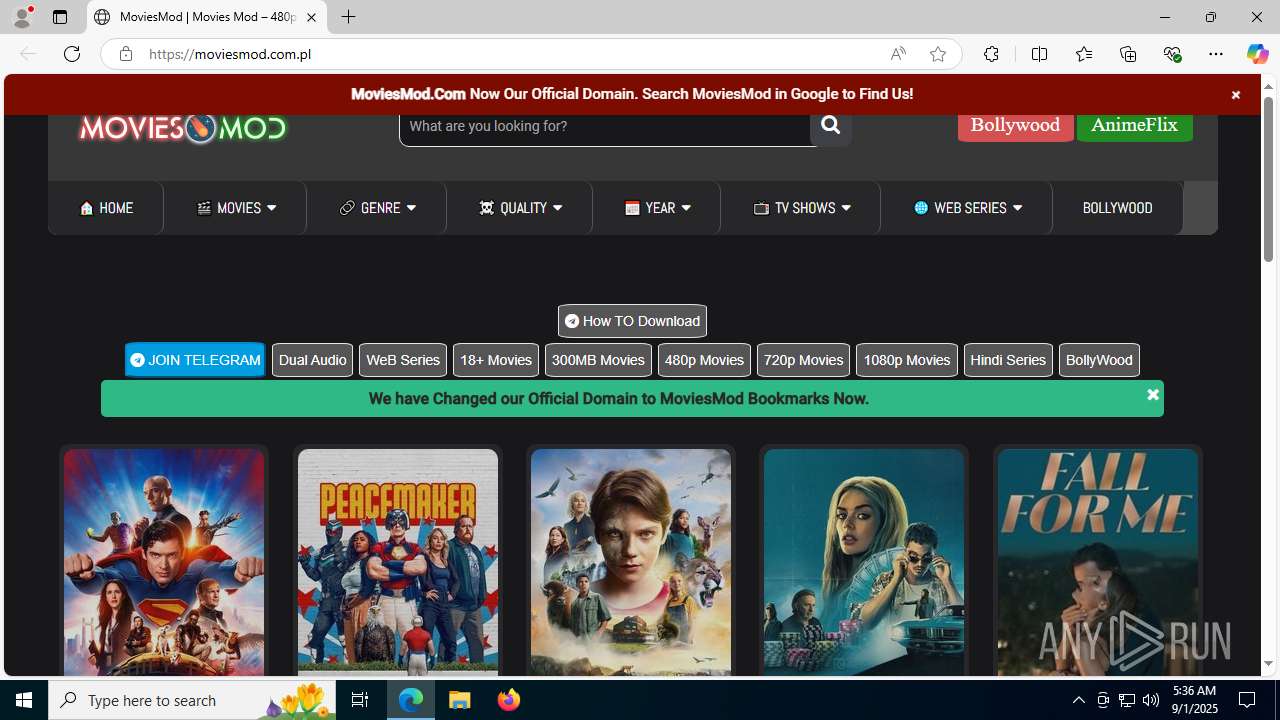1280x720 pixels.
Task: Select the MoviesMod browser tab
Action: point(207,17)
